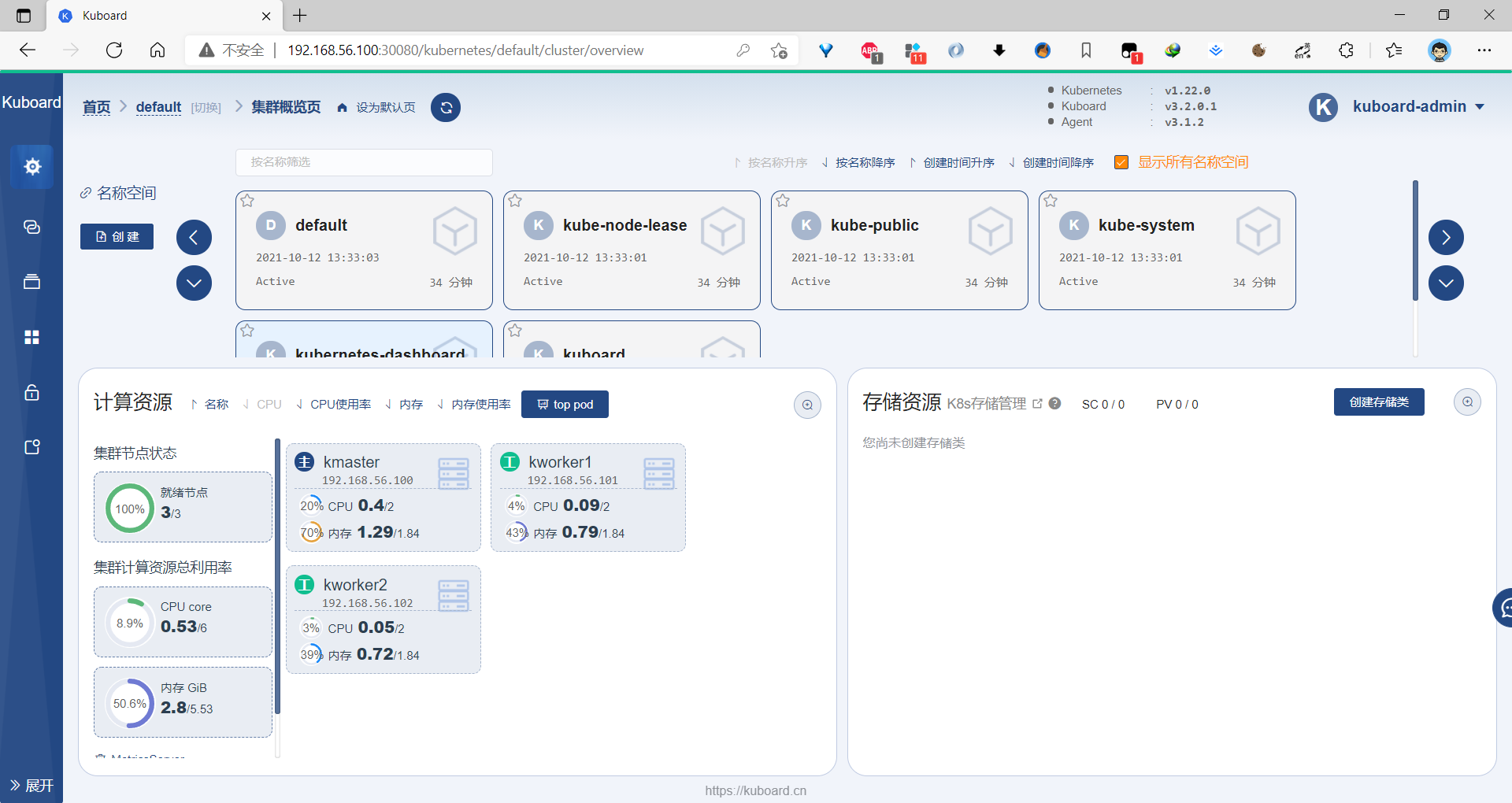Open the default namespace card

click(x=364, y=250)
